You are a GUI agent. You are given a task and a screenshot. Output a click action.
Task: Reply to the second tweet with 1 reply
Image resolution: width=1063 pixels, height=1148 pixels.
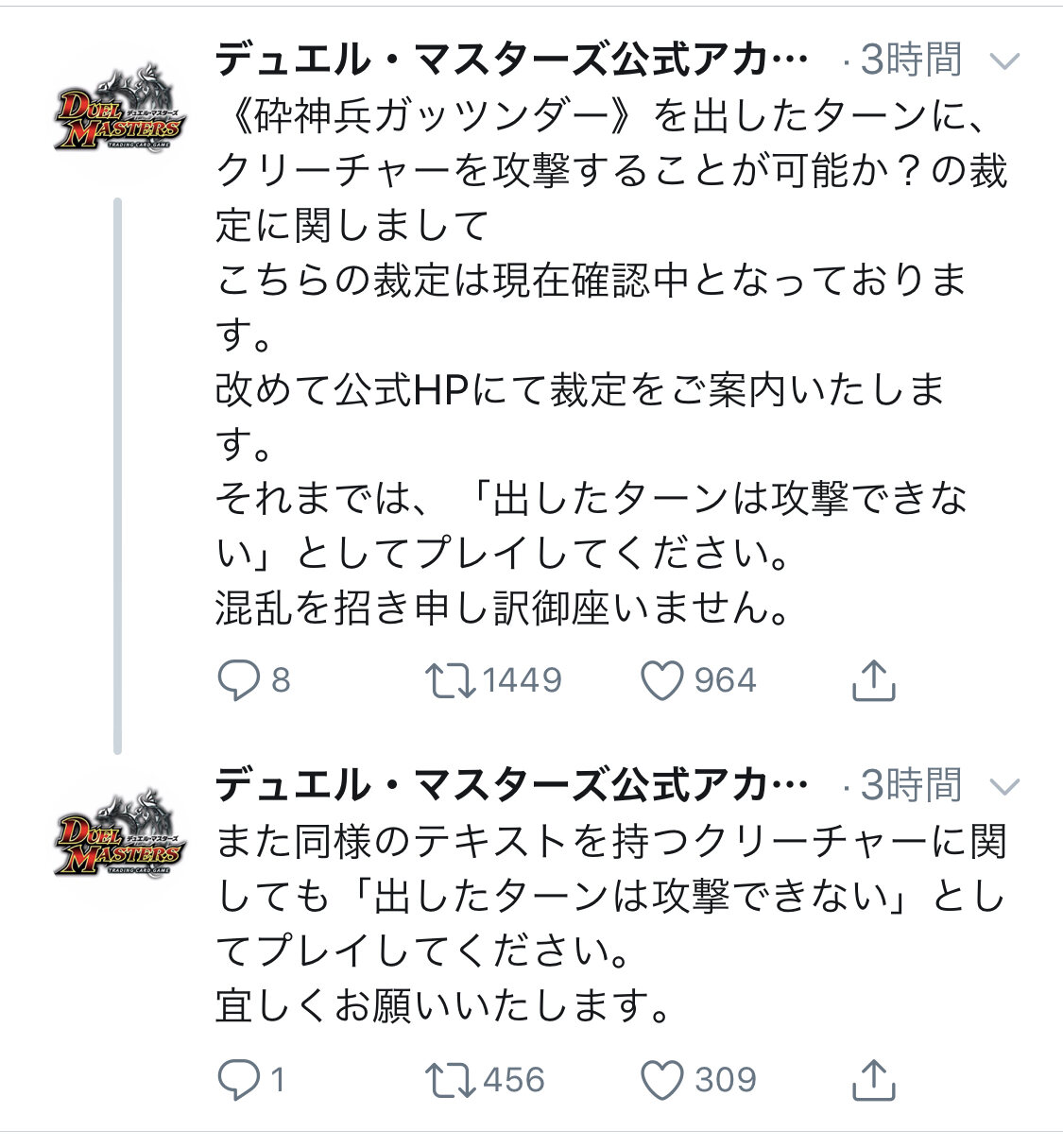(x=238, y=1080)
